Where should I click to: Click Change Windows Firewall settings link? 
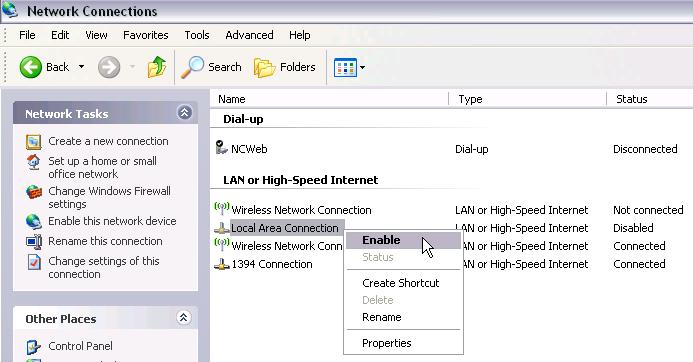click(109, 198)
